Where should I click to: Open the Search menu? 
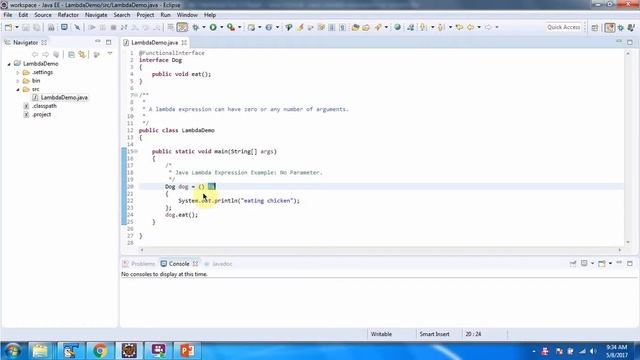click(x=122, y=15)
